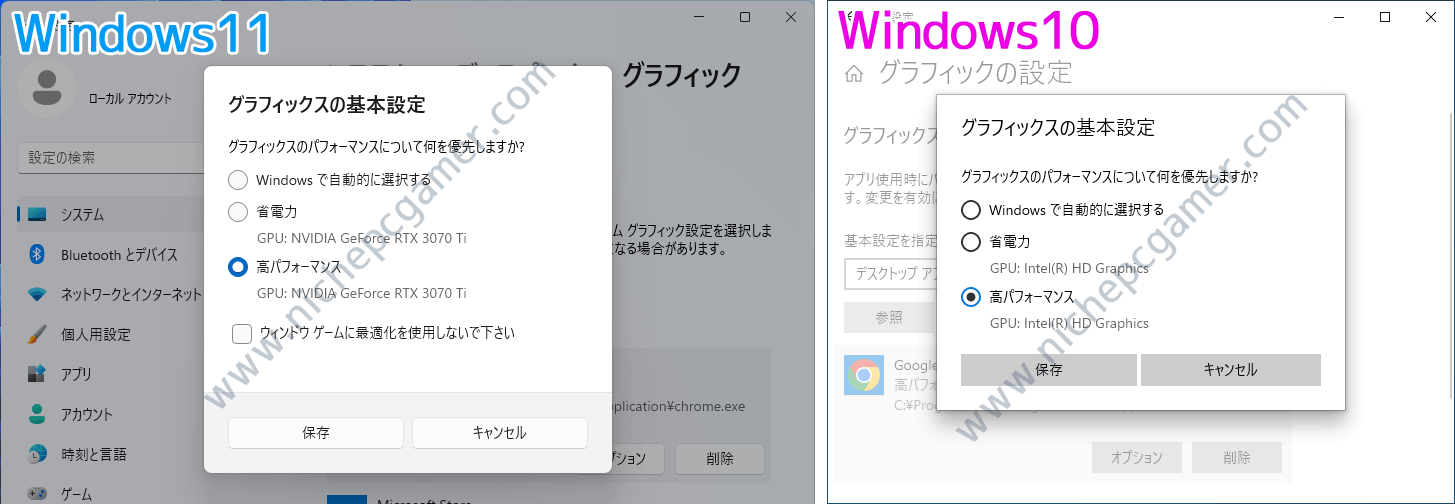Viewport: 1455px width, 504px height.
Task: Open ネットワークとインターネット settings
Action: click(110, 294)
